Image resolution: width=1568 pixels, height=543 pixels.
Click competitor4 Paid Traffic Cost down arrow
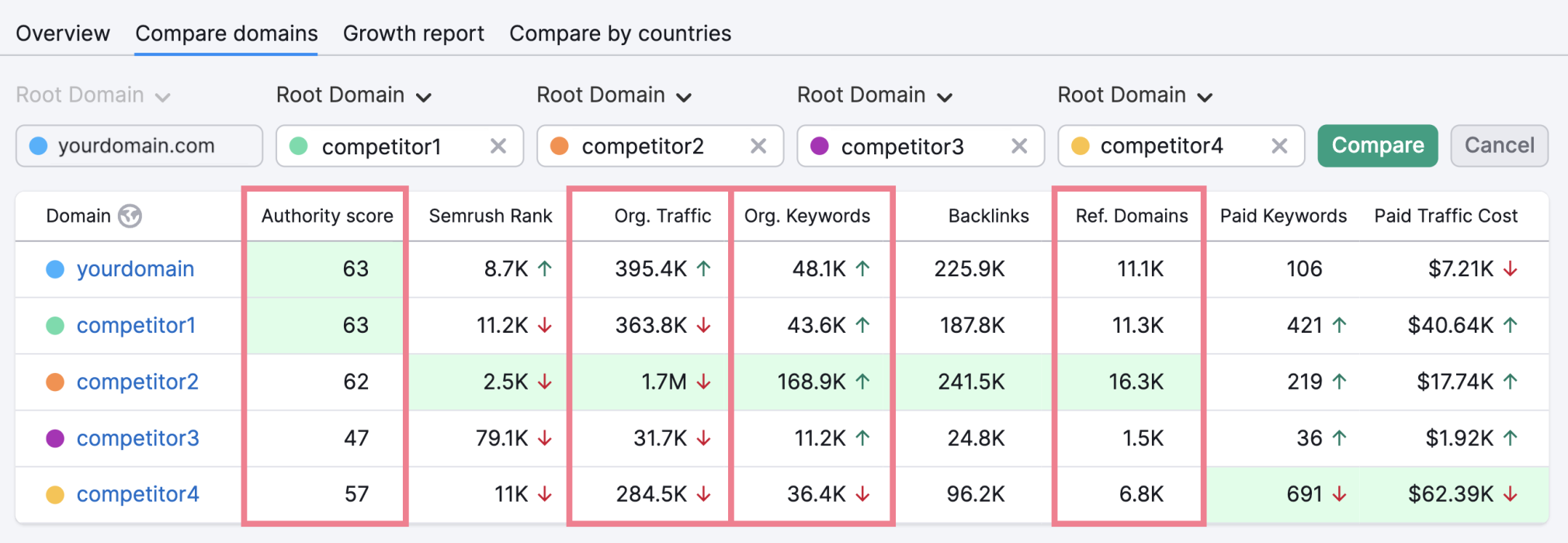(x=1511, y=494)
